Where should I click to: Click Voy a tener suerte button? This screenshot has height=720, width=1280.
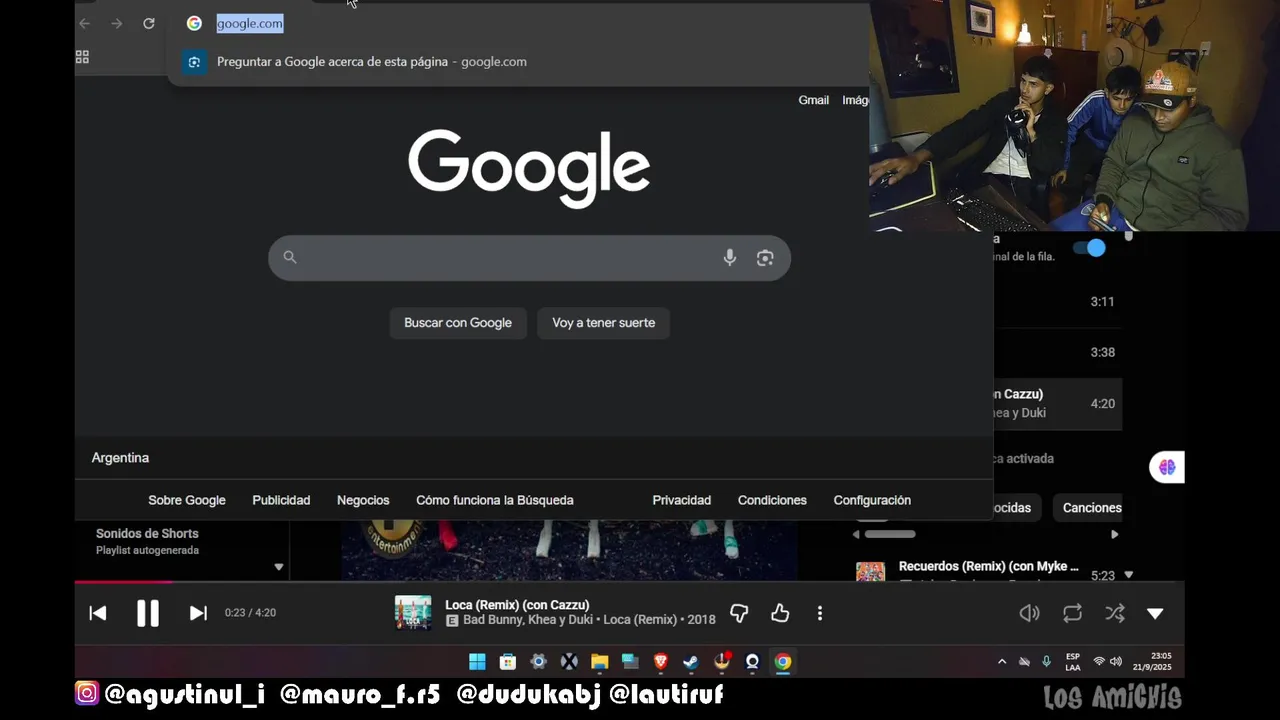tap(604, 323)
